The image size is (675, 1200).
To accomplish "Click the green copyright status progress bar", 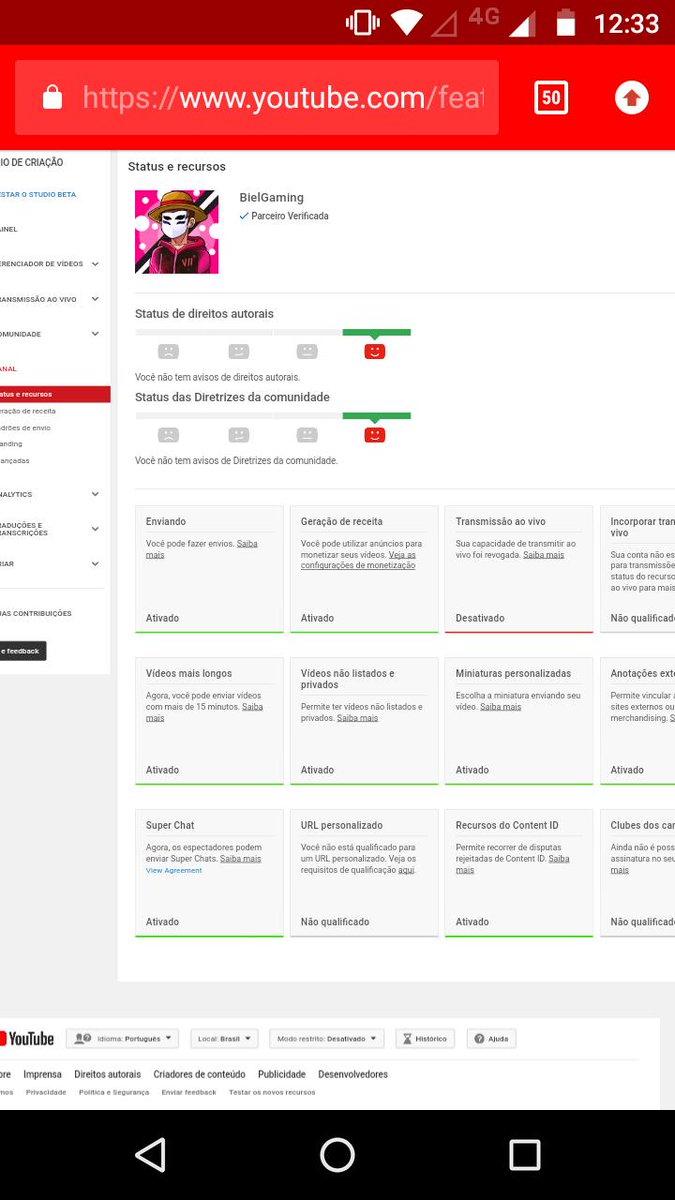I will pyautogui.click(x=376, y=332).
